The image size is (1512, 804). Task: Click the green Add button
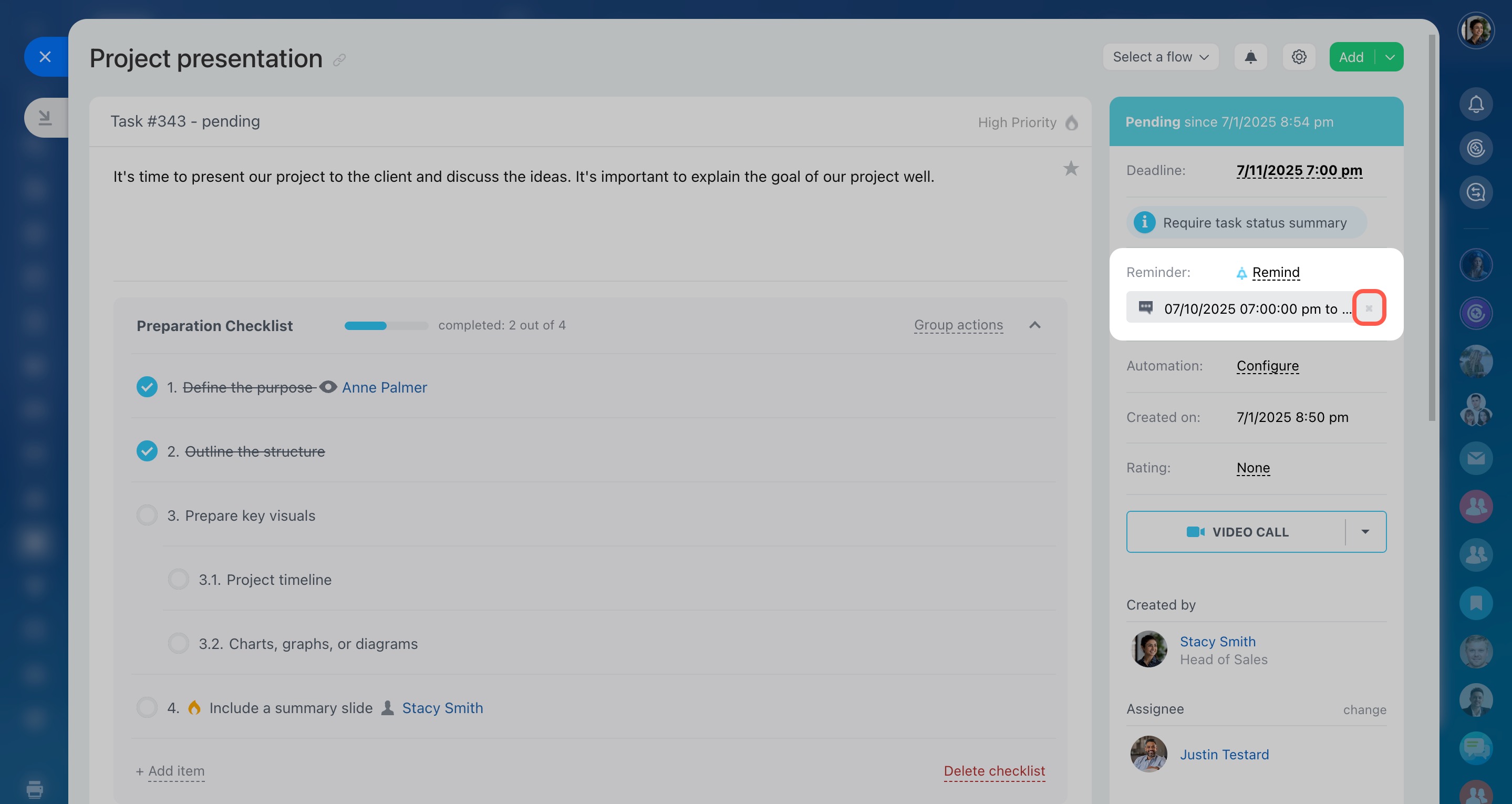coord(1351,57)
